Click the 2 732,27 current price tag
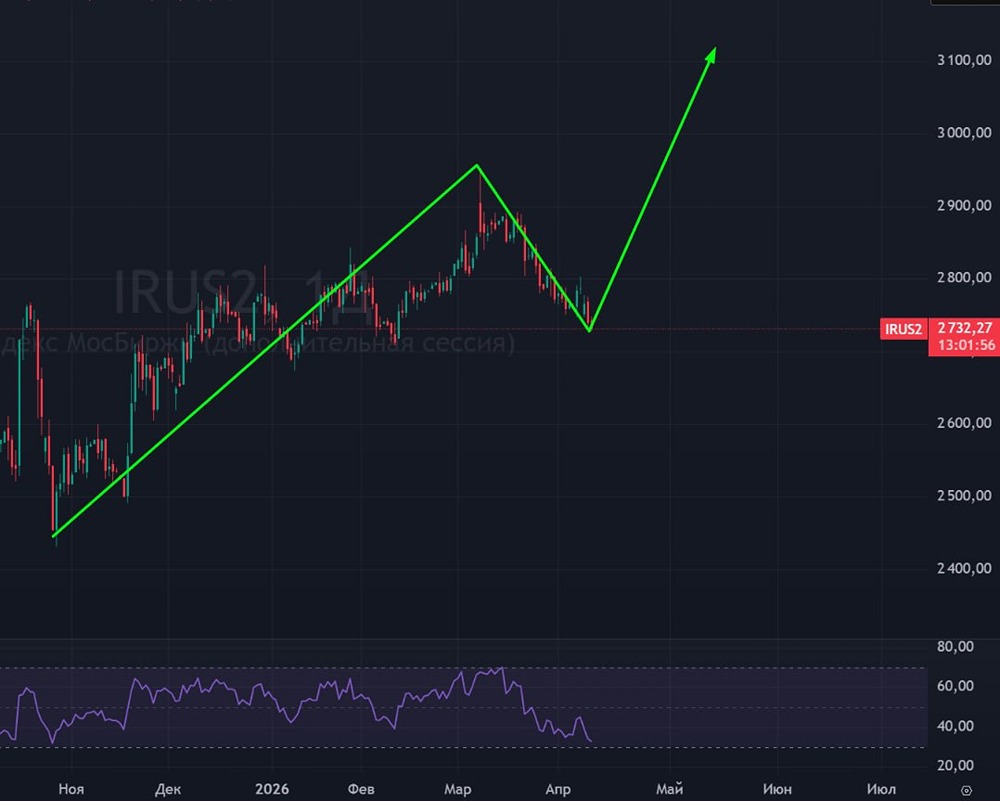1000x801 pixels. 964,328
